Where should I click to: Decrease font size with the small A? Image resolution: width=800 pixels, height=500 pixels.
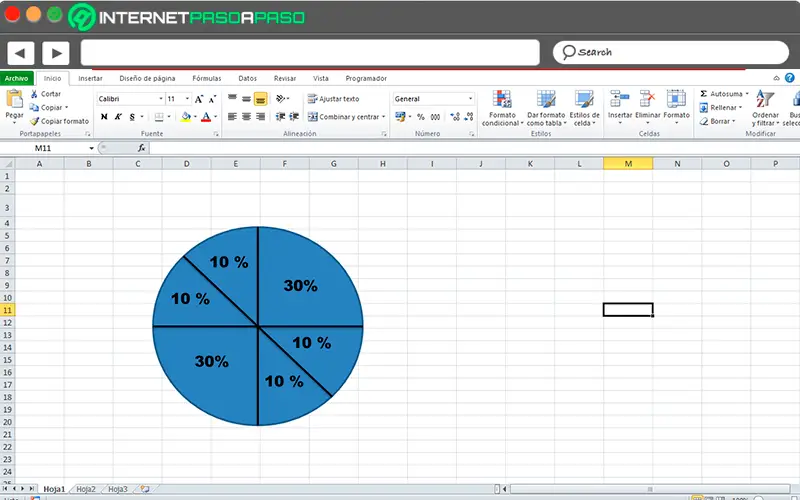212,99
